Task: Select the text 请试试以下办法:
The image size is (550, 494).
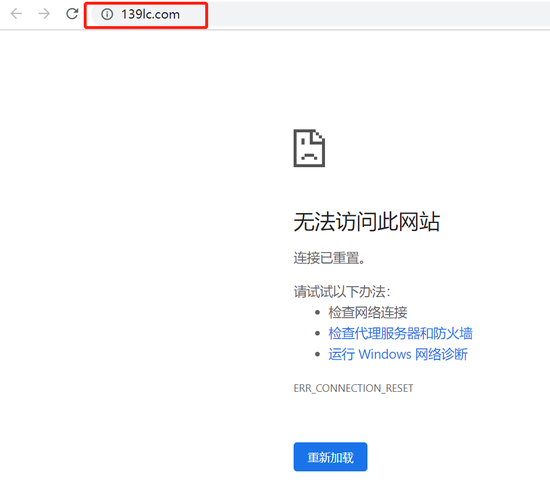Action: pos(342,292)
